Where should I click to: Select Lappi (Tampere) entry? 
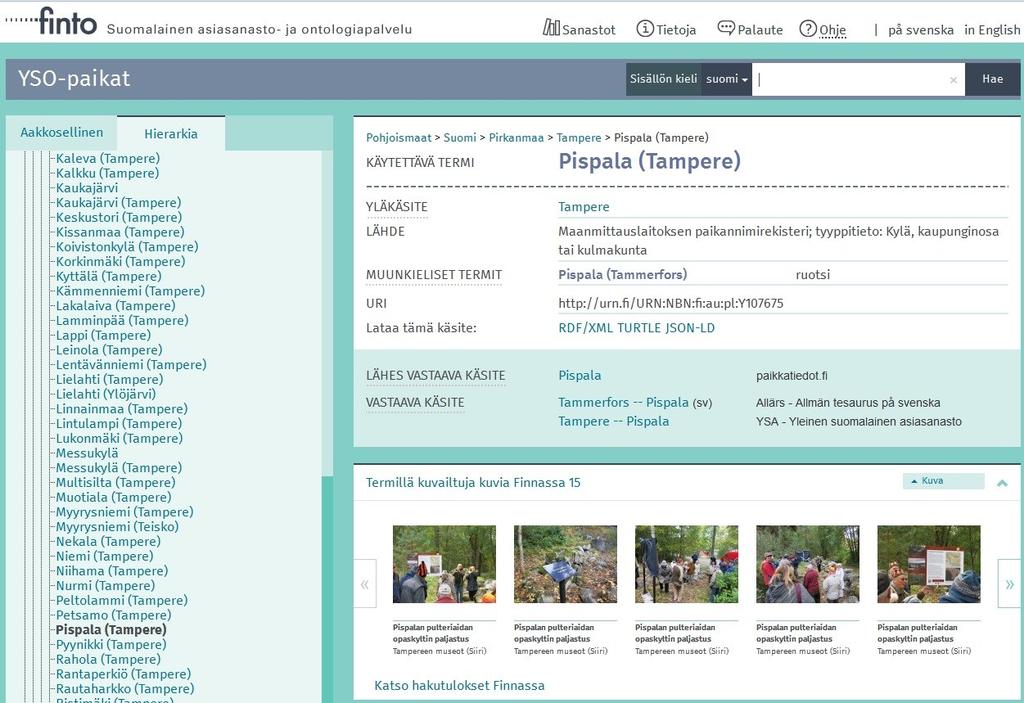pos(103,335)
